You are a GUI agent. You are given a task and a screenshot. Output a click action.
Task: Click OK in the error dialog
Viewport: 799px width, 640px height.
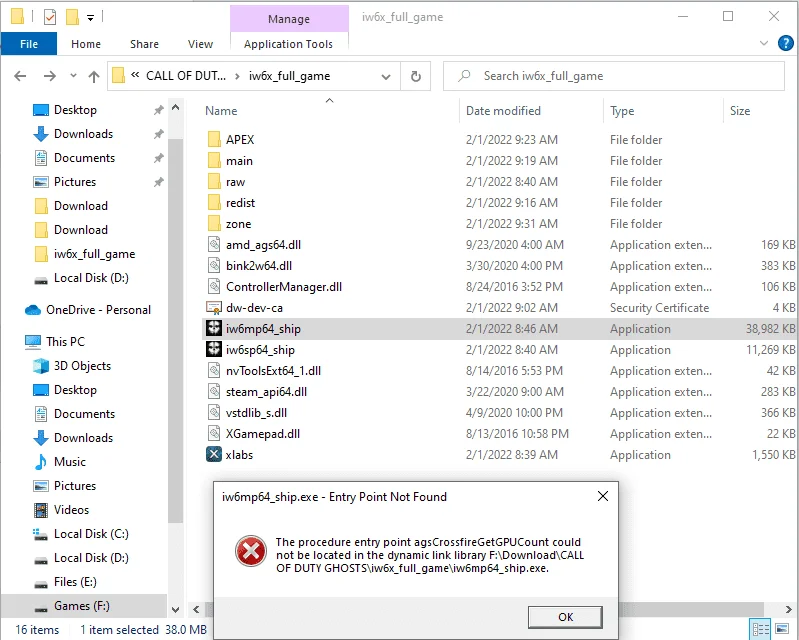coord(565,617)
